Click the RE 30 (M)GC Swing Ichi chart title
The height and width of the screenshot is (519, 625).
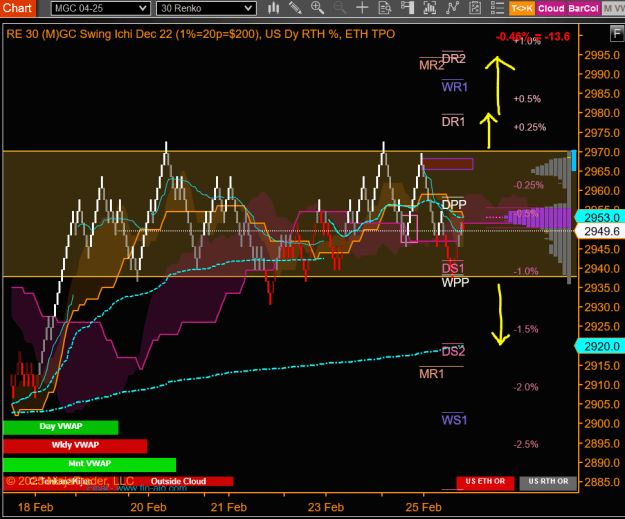(200, 34)
